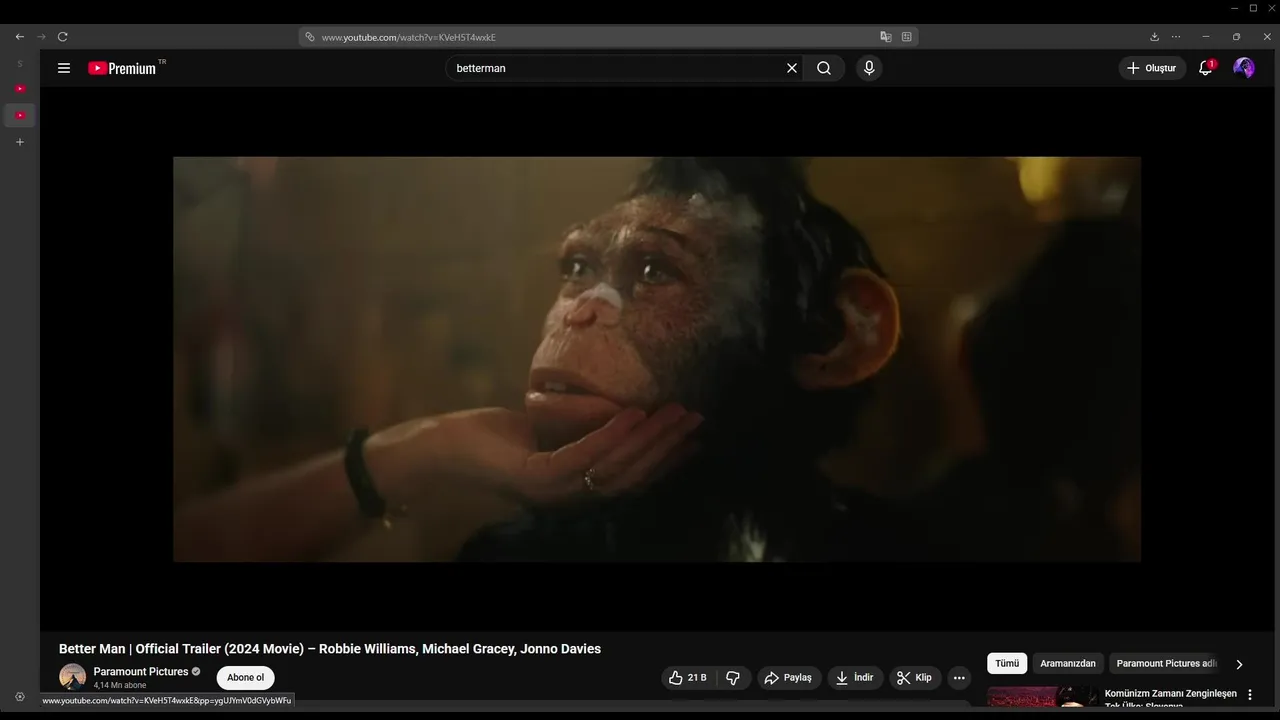This screenshot has height=720, width=1280.
Task: Download the video with İndir
Action: click(x=855, y=678)
